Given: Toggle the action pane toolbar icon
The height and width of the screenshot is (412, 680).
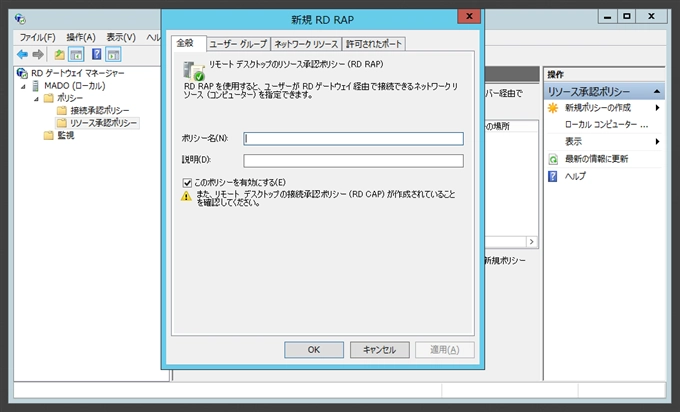Looking at the screenshot, I should (x=113, y=55).
